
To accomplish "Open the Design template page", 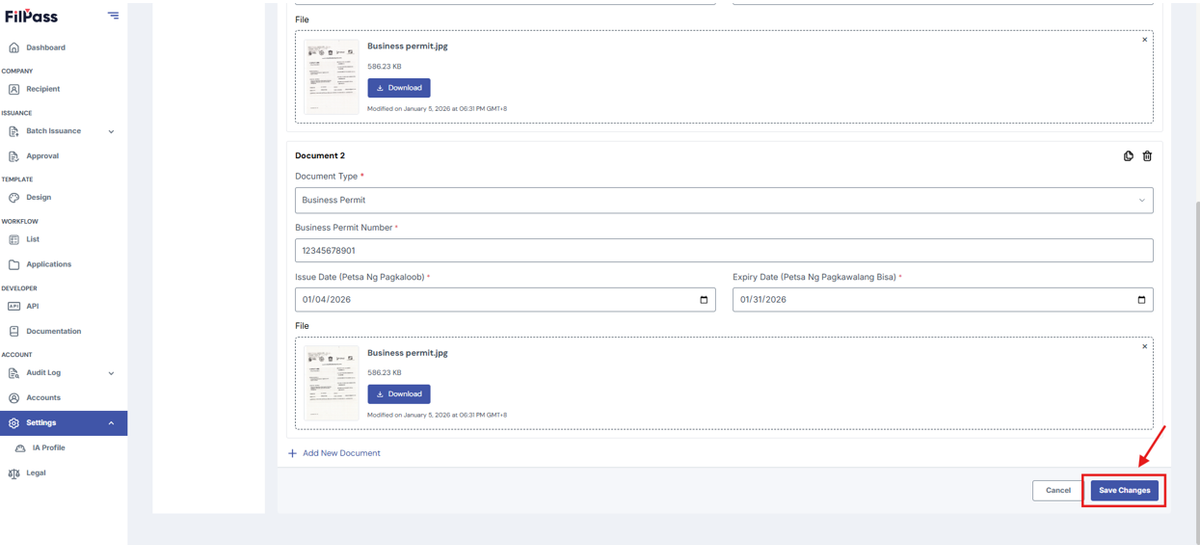I will pyautogui.click(x=38, y=197).
